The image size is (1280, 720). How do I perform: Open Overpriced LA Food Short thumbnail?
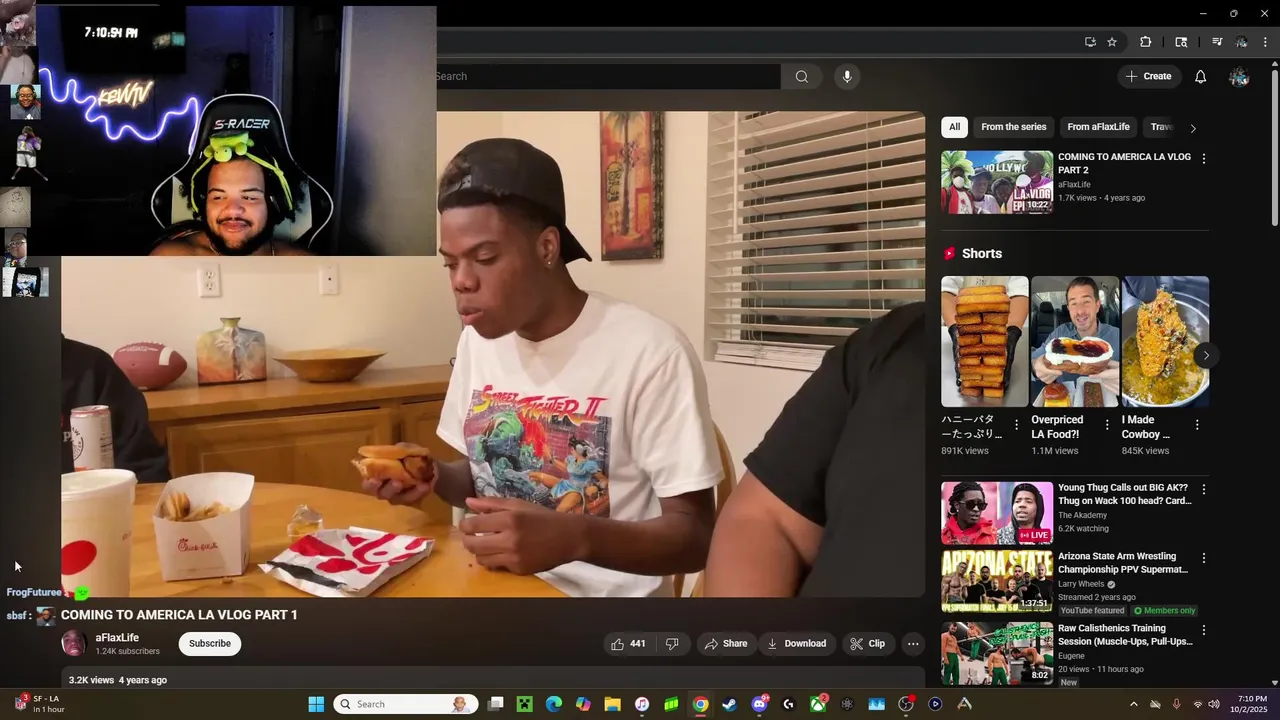coord(1075,341)
